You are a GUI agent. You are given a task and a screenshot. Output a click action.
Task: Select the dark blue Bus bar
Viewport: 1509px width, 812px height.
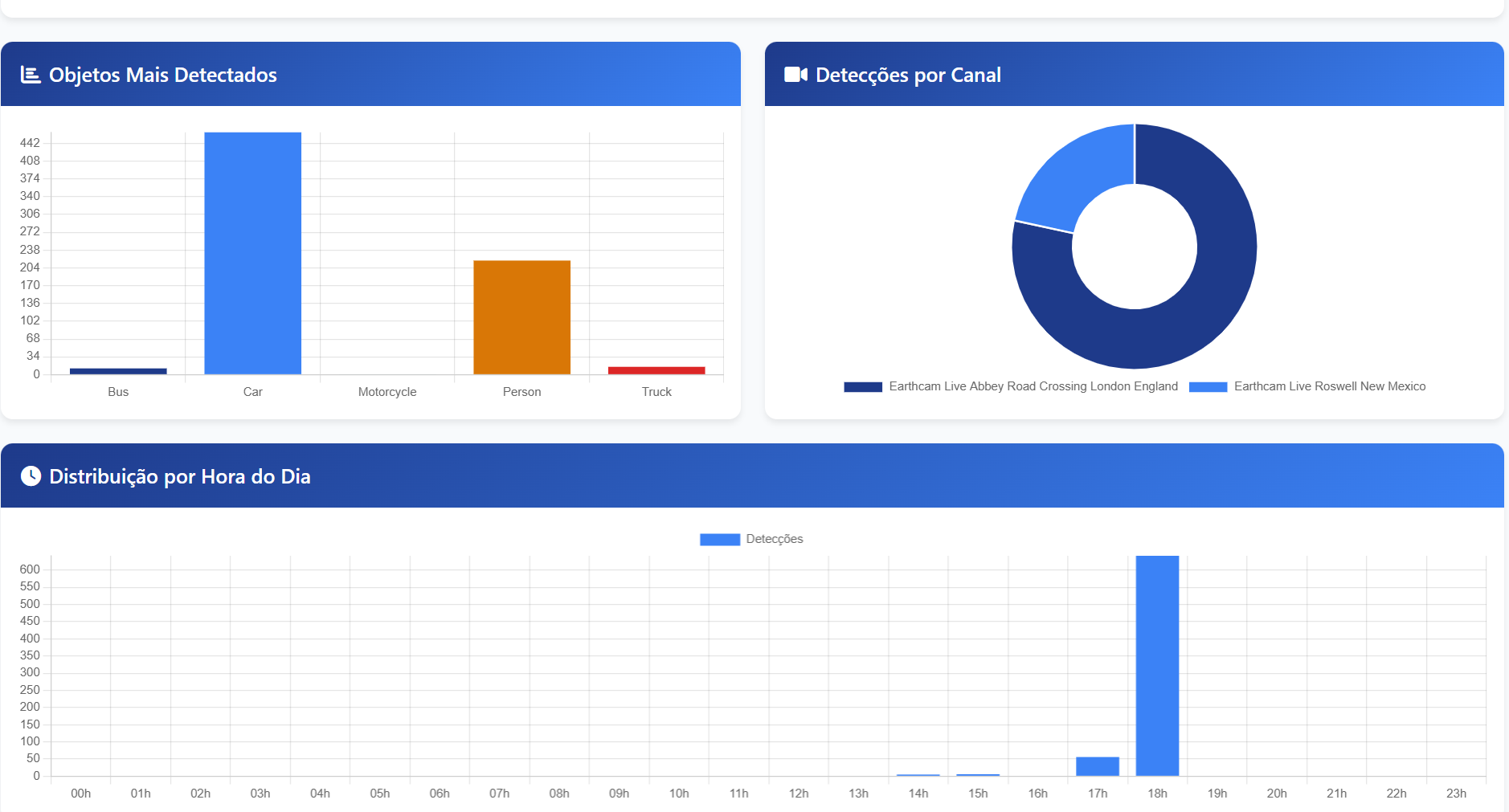(118, 371)
